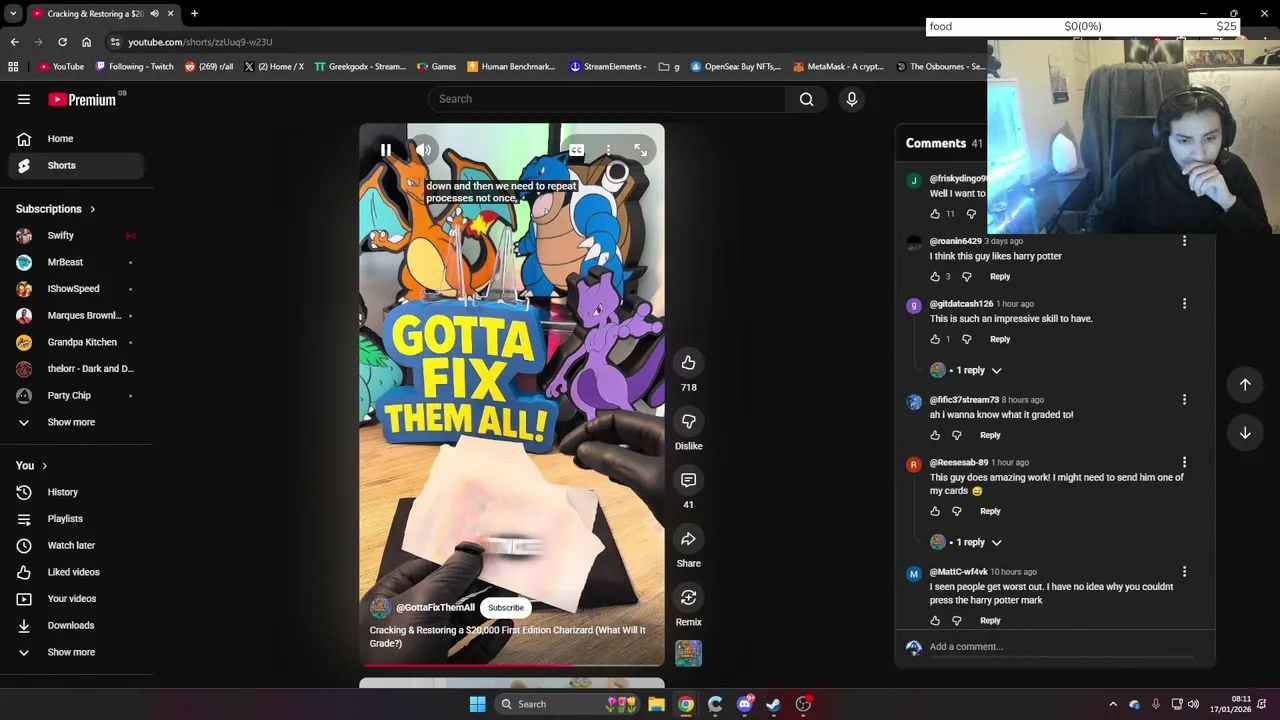Open MrBeast subscription channel
This screenshot has width=1280, height=720.
[x=76, y=262]
